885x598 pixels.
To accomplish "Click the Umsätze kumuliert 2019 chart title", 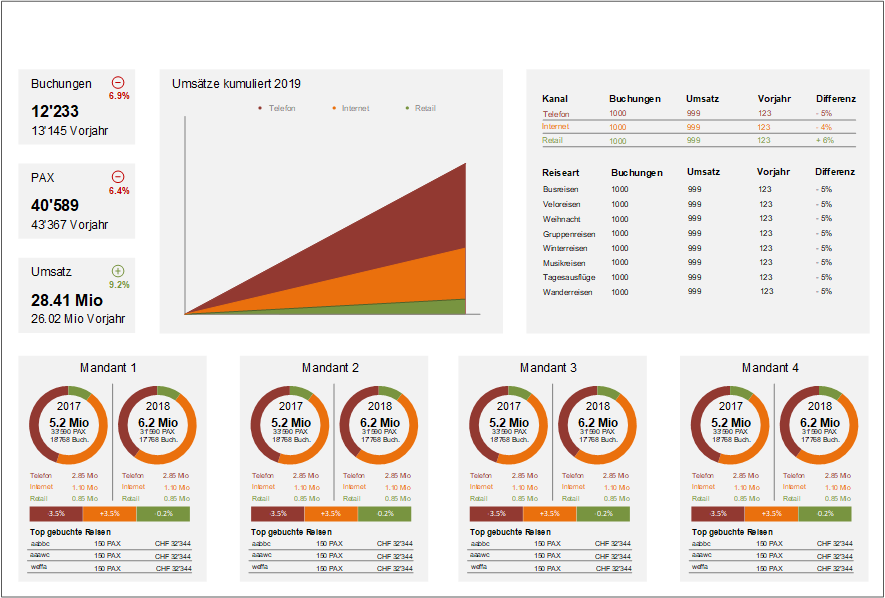I will point(236,84).
